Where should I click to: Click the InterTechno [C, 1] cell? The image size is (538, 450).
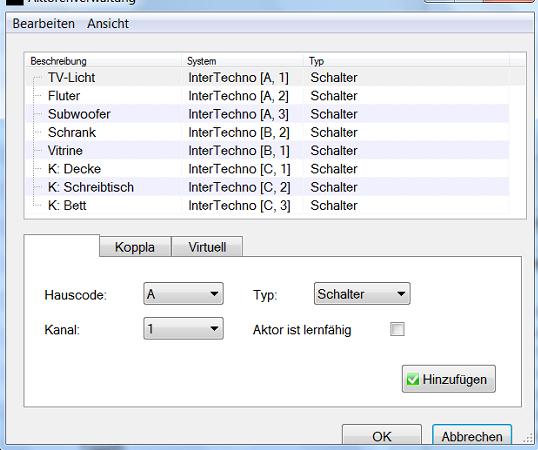pos(239,169)
